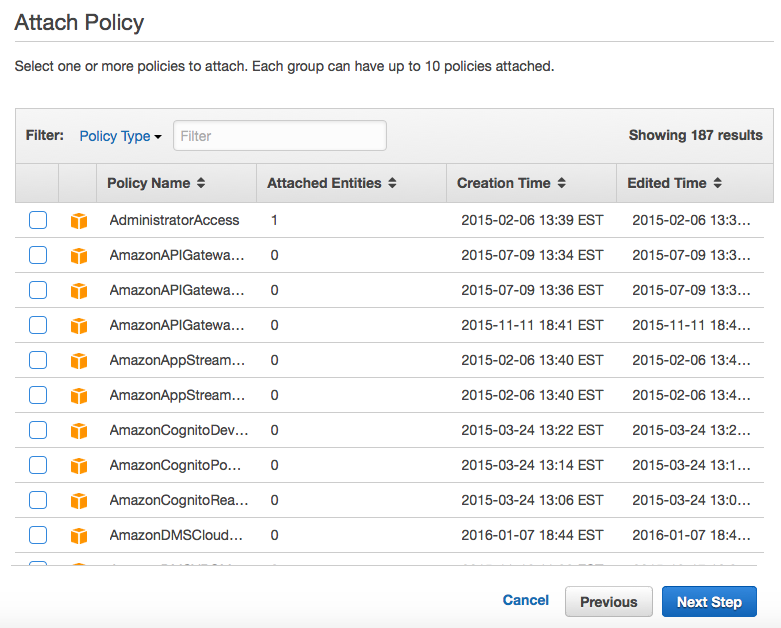Proceed with the Next Step button
The width and height of the screenshot is (781, 628).
coord(709,602)
